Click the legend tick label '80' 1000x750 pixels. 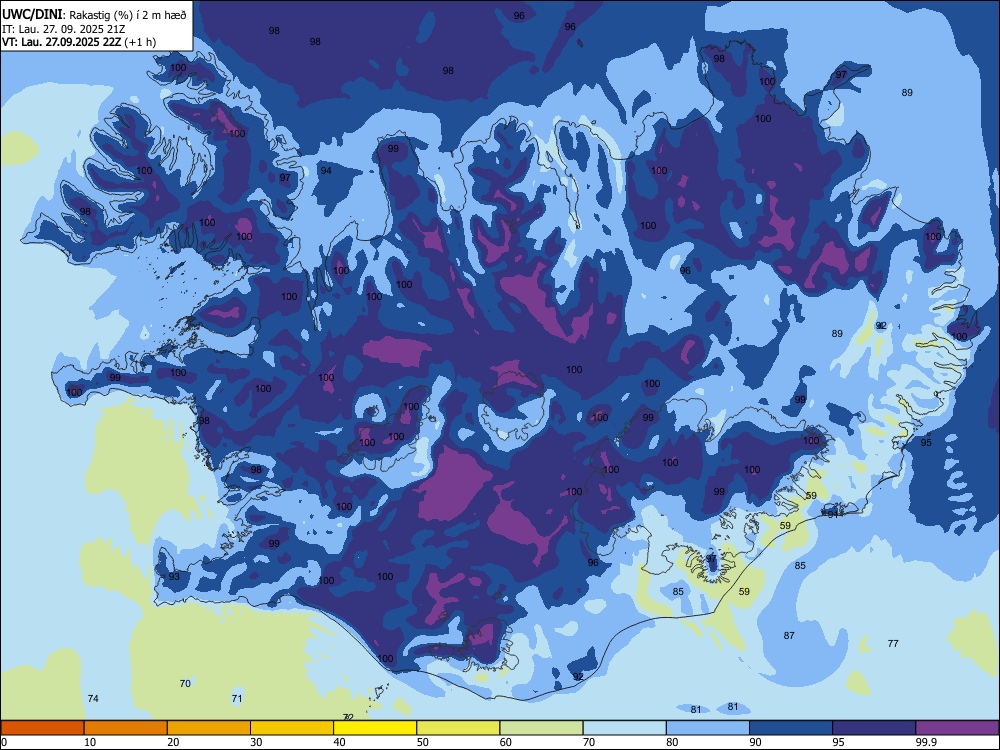(x=672, y=742)
